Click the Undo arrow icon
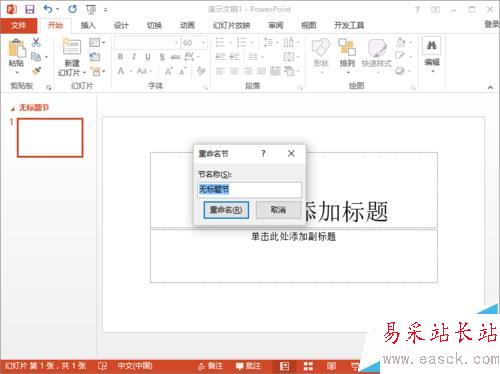This screenshot has height=374, width=500. (x=48, y=9)
